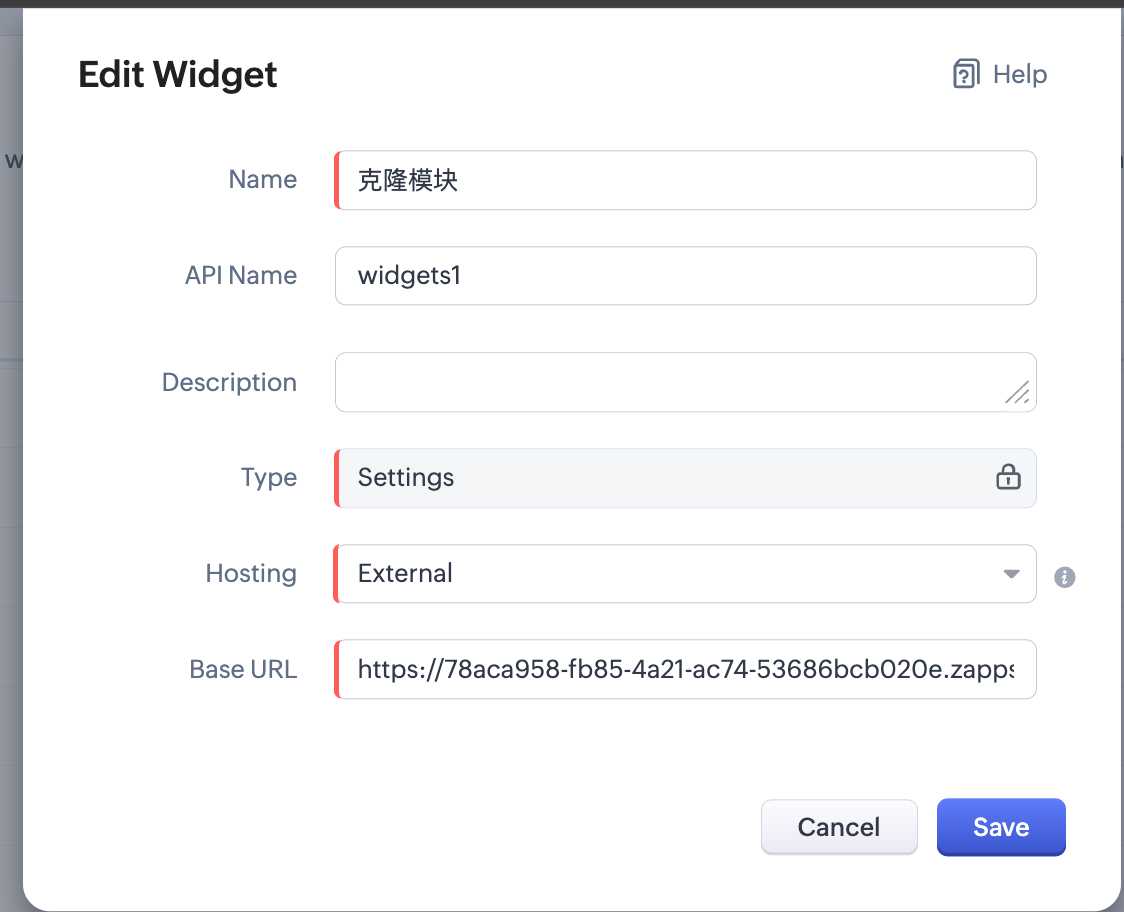1124x912 pixels.
Task: Grab the Description resize handle
Action: (1017, 393)
